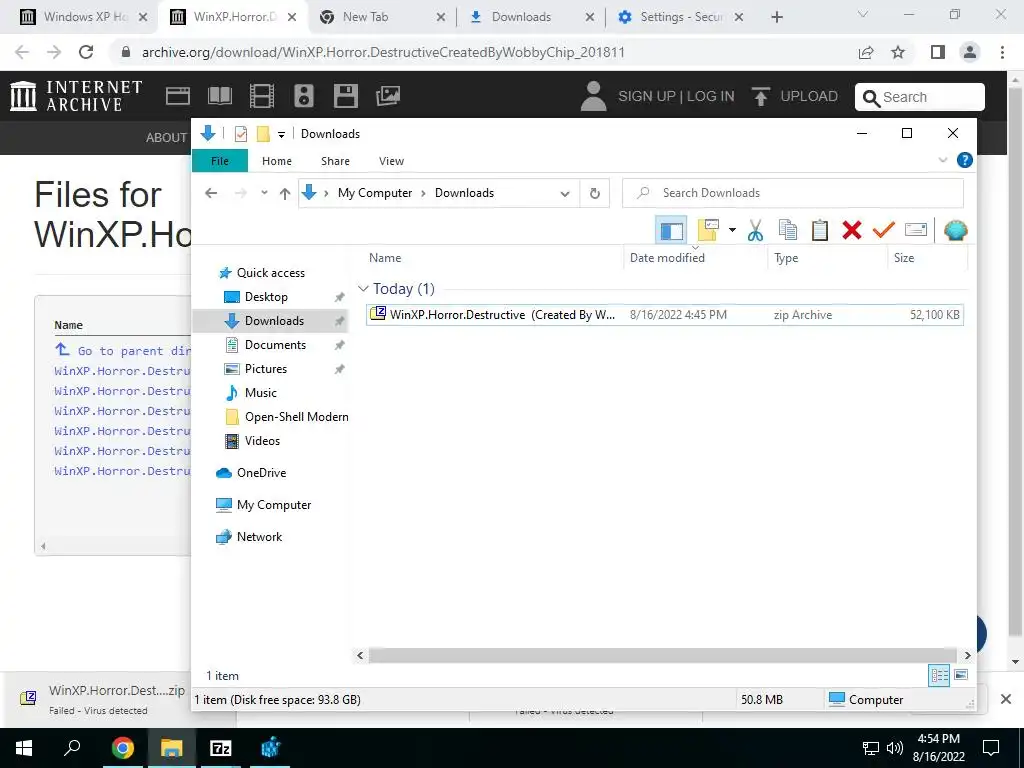This screenshot has width=1024, height=768.
Task: Click the red X Delete icon
Action: (x=852, y=230)
